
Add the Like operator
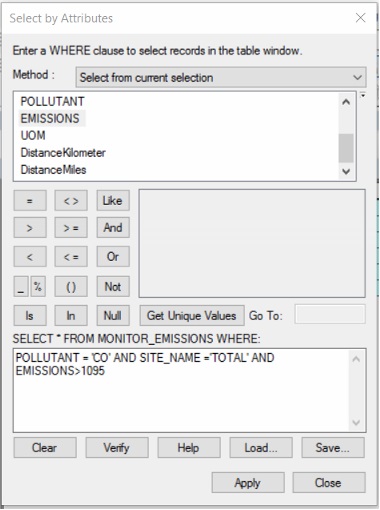[x=113, y=201]
